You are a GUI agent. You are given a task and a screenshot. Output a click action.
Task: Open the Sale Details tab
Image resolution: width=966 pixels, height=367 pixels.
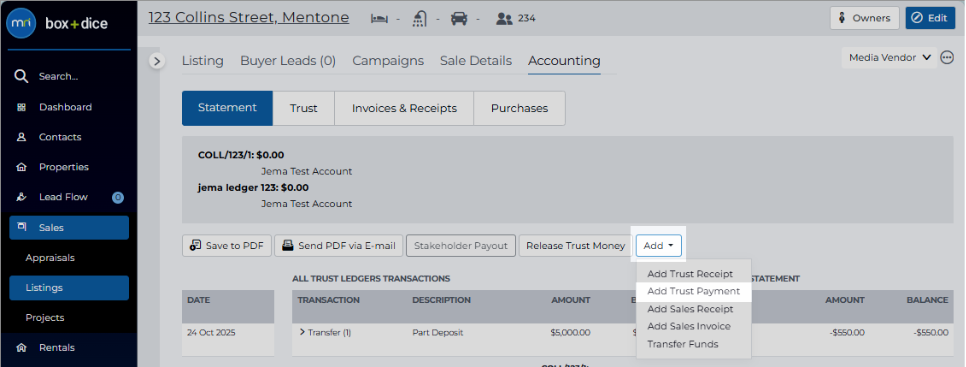[476, 61]
